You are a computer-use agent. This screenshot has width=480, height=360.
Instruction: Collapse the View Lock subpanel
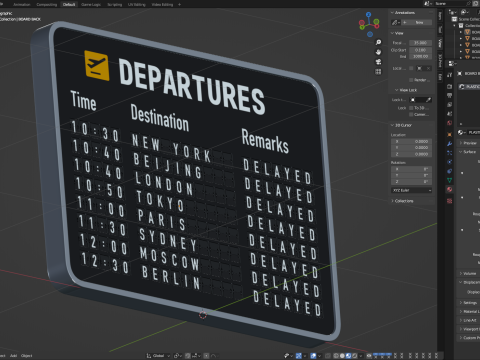tap(397, 90)
